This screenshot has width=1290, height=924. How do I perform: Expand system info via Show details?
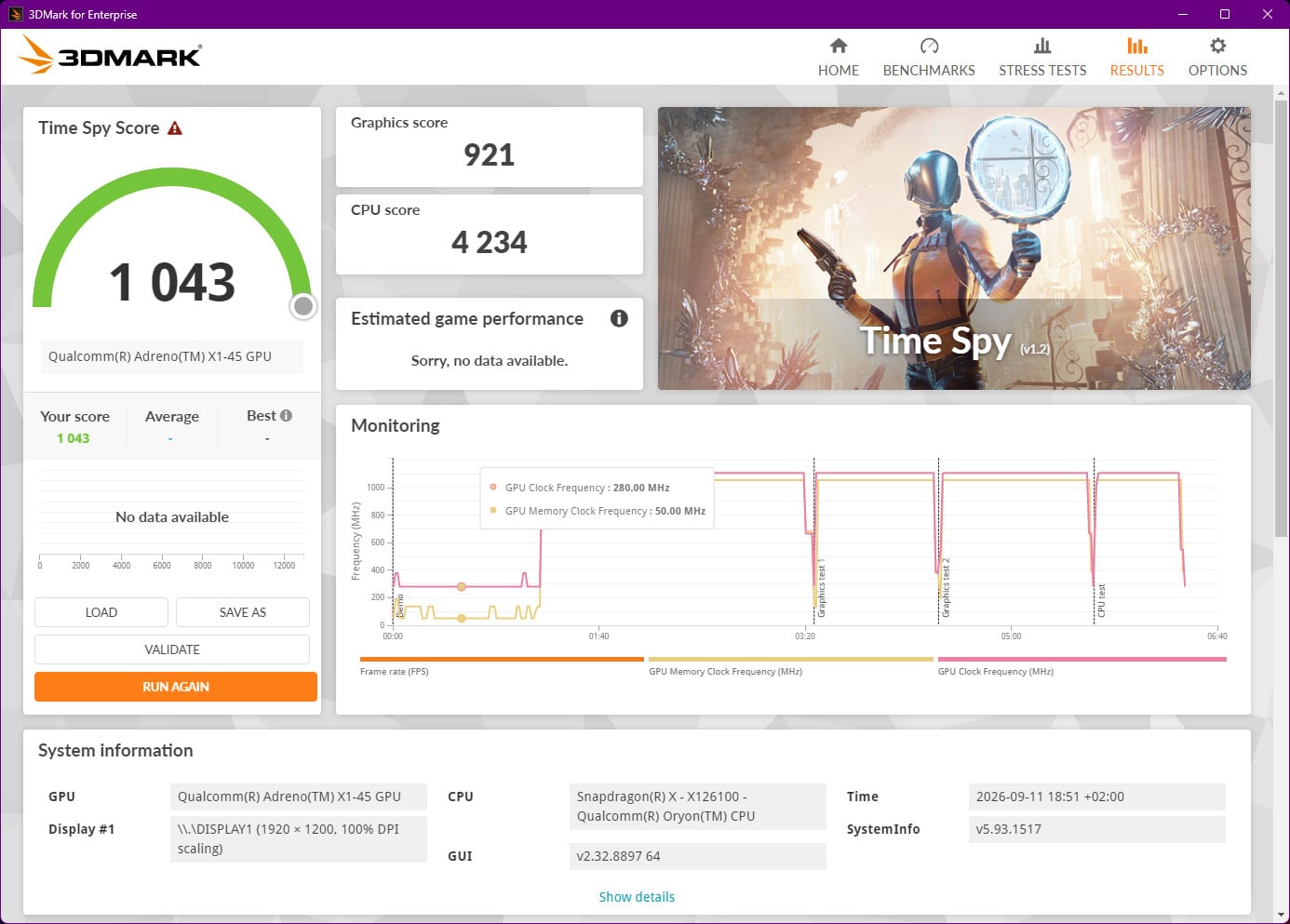(x=637, y=897)
